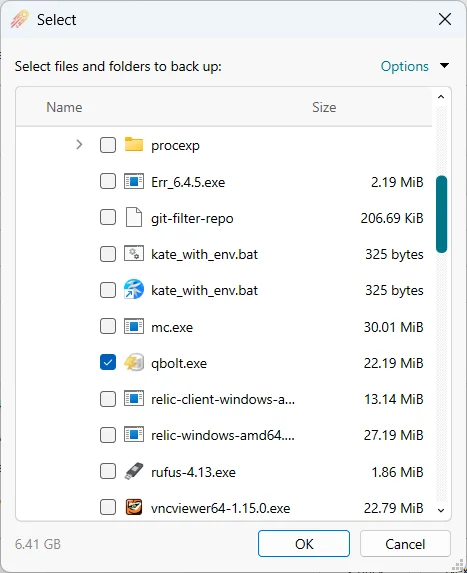Select the relic-windows-amd64 file row
Viewport: 467px width, 573px height.
click(224, 435)
